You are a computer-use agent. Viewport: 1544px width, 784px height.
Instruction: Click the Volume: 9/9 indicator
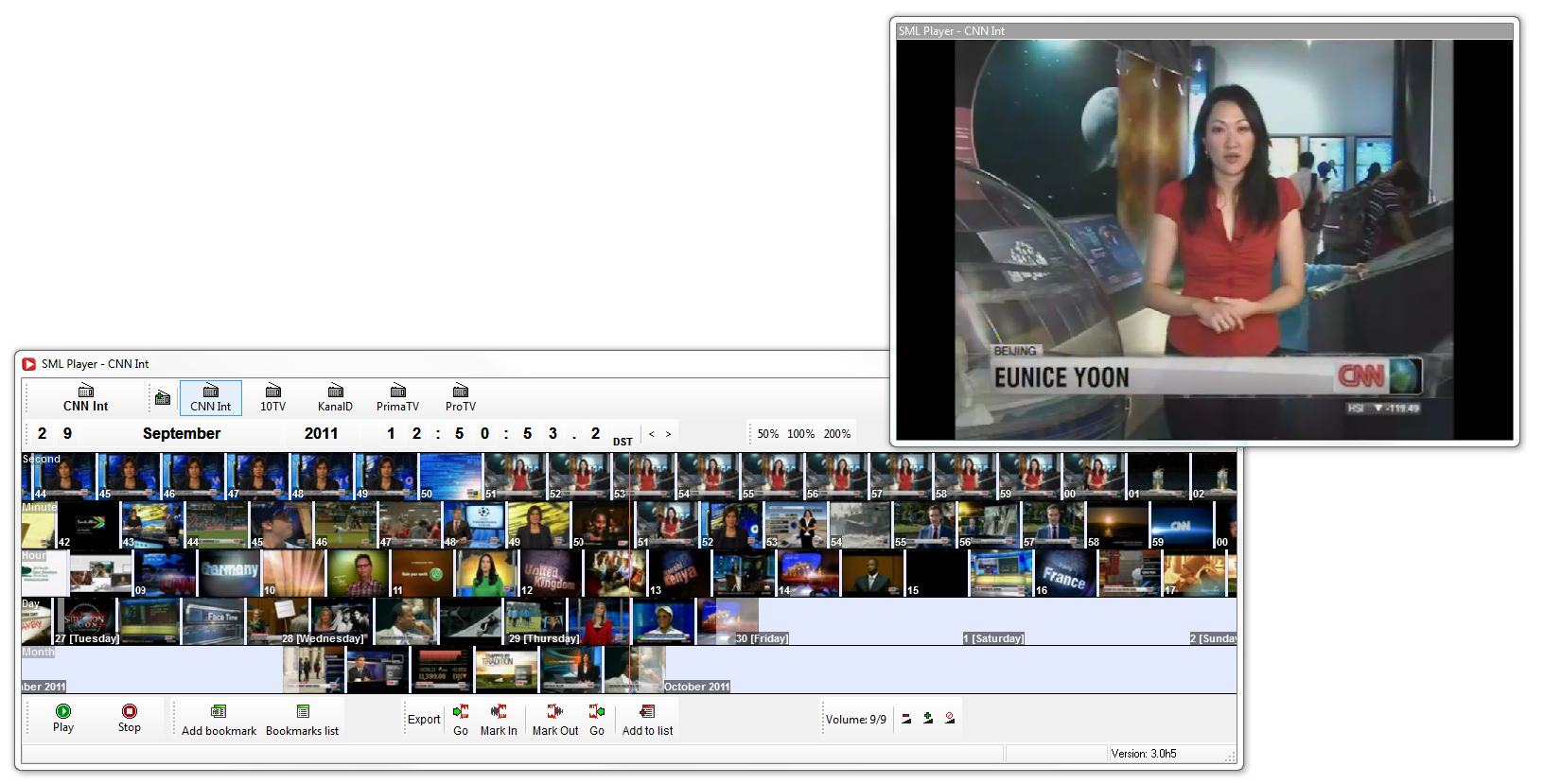856,720
